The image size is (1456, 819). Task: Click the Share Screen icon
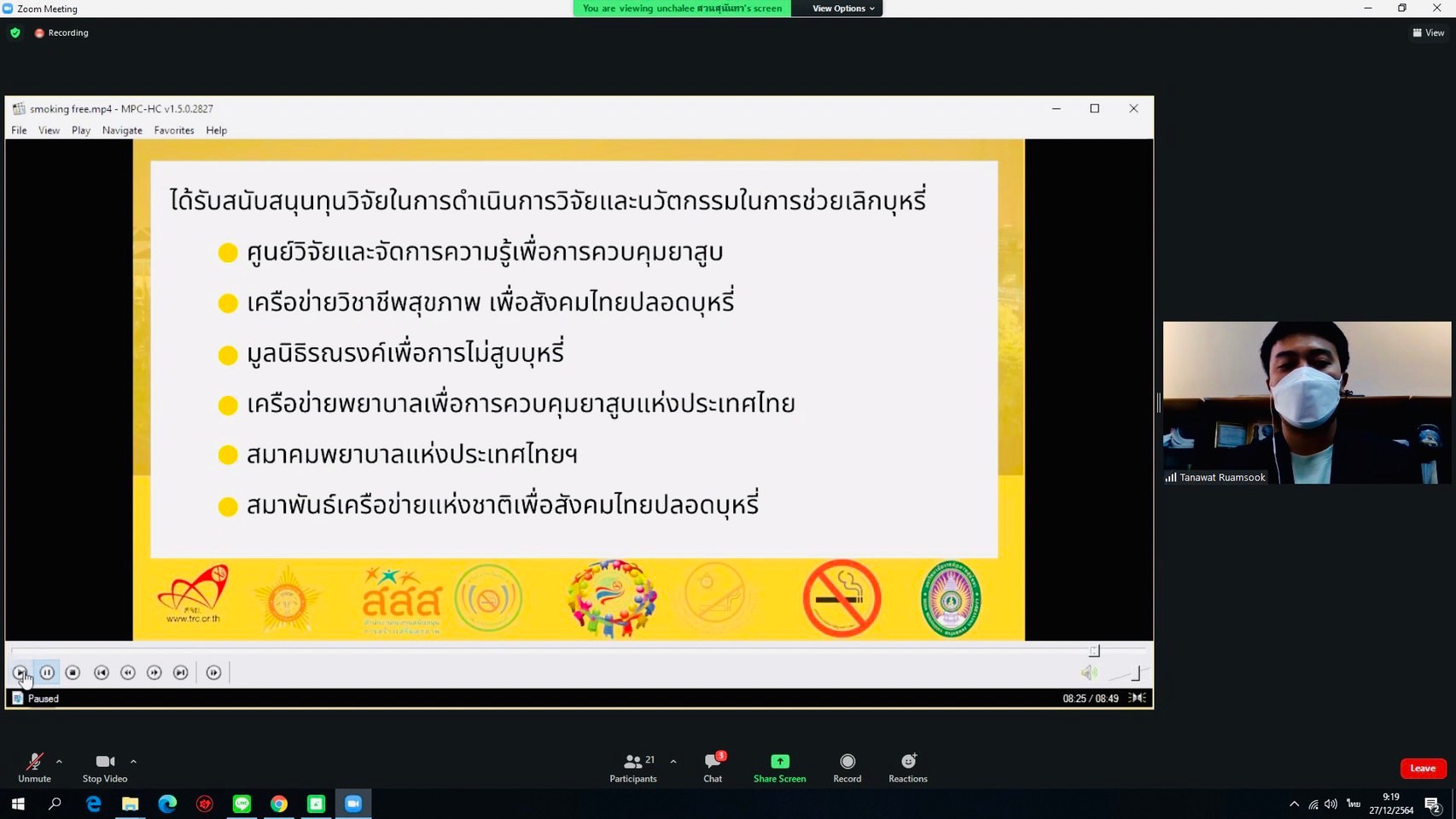point(779,762)
